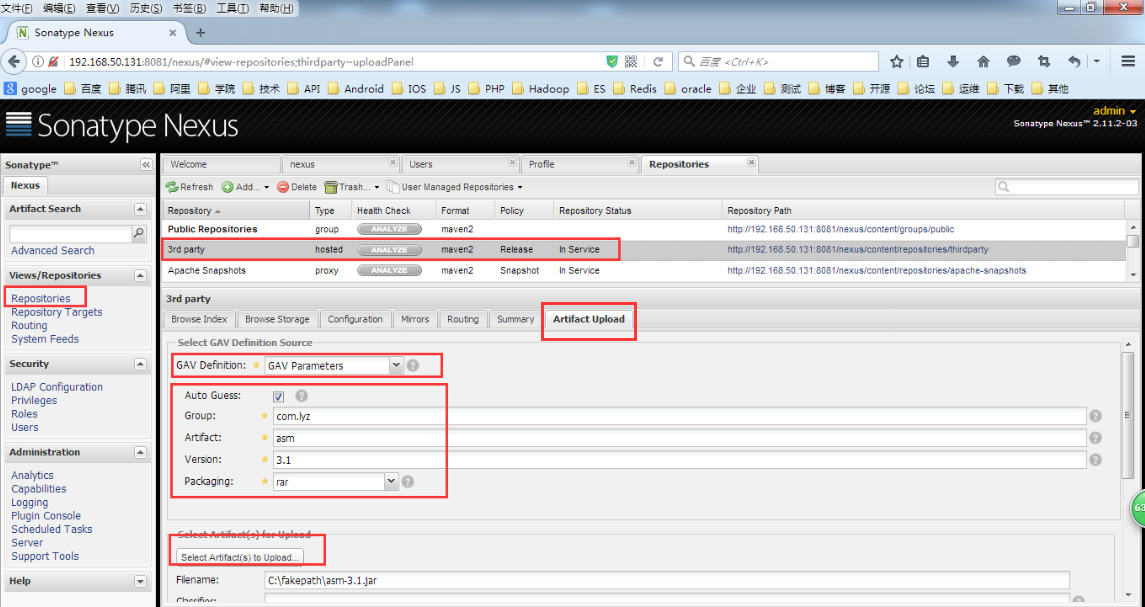Click Refresh in the repositories toolbar
The width and height of the screenshot is (1145, 607).
189,187
